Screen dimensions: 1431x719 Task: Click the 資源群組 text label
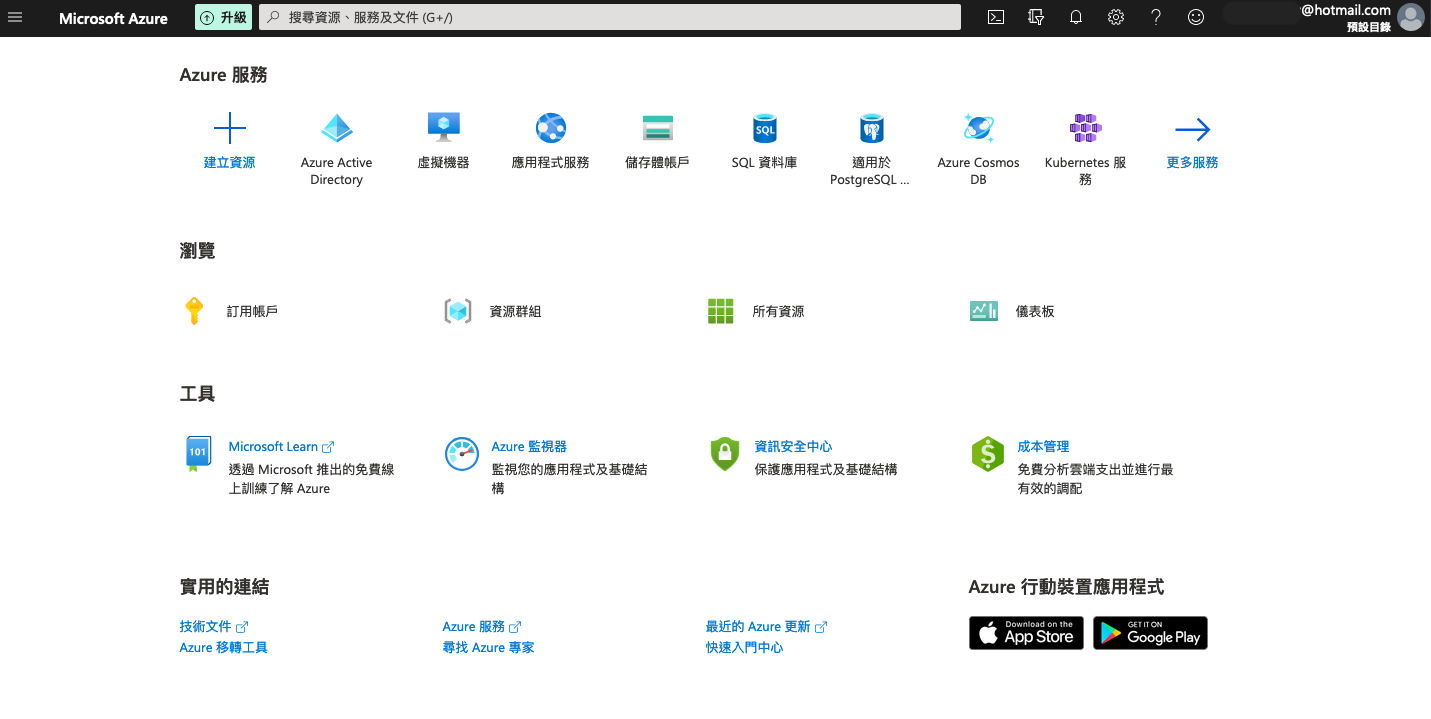coord(515,311)
